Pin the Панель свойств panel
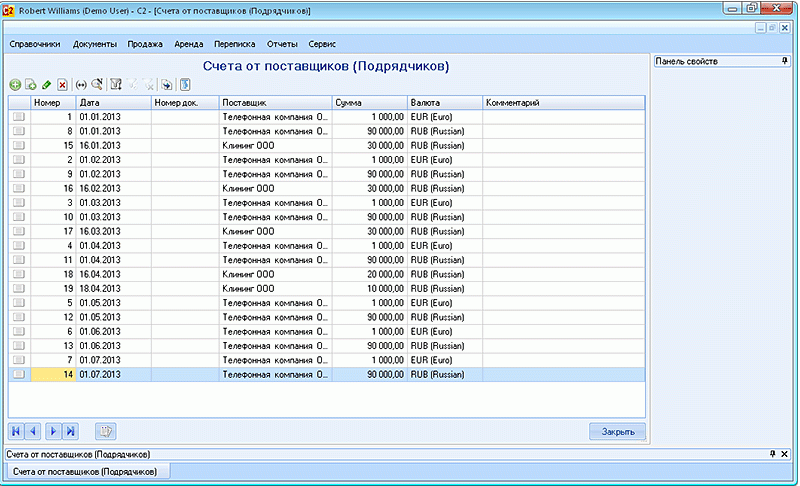 784,61
